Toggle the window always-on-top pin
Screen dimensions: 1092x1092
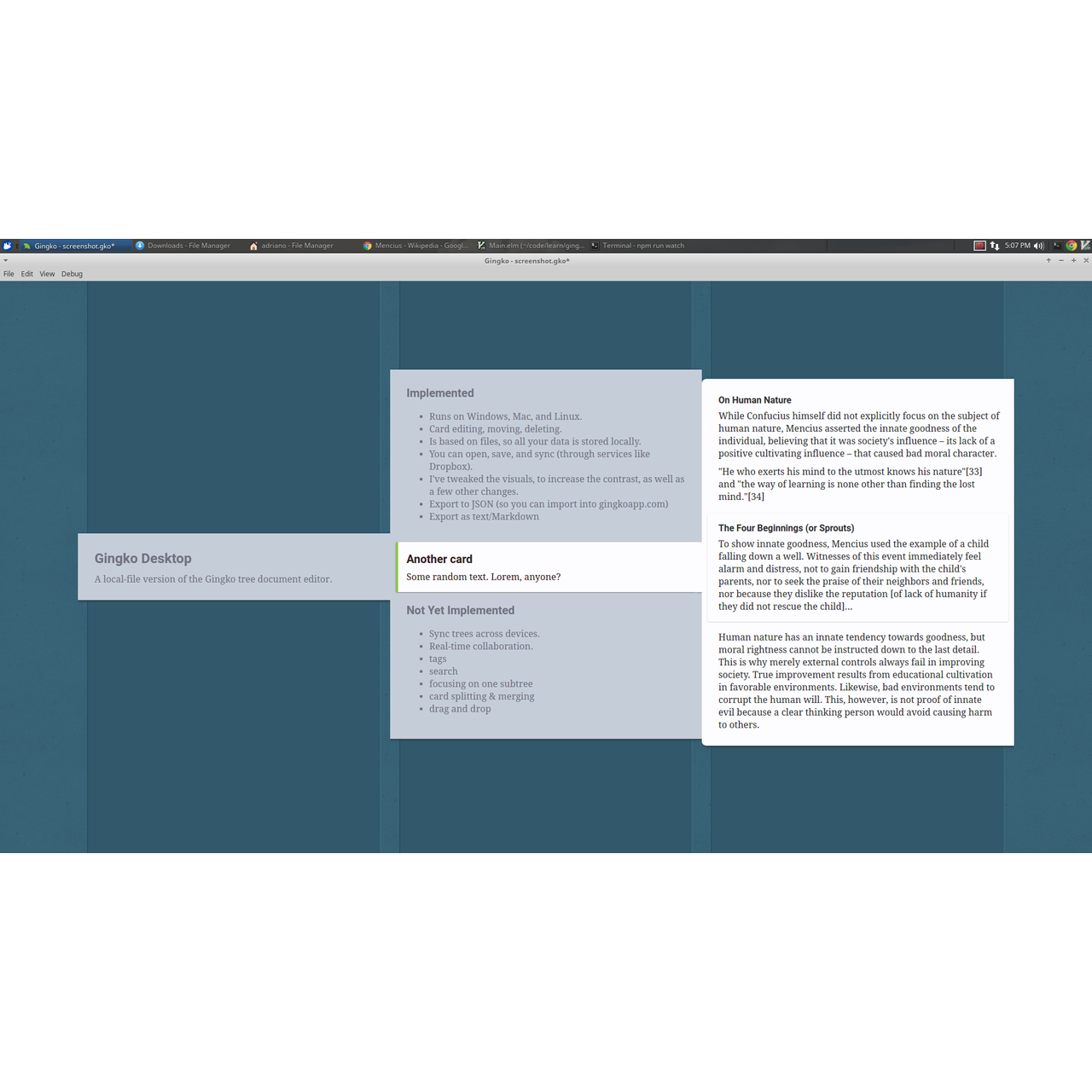point(1048,260)
